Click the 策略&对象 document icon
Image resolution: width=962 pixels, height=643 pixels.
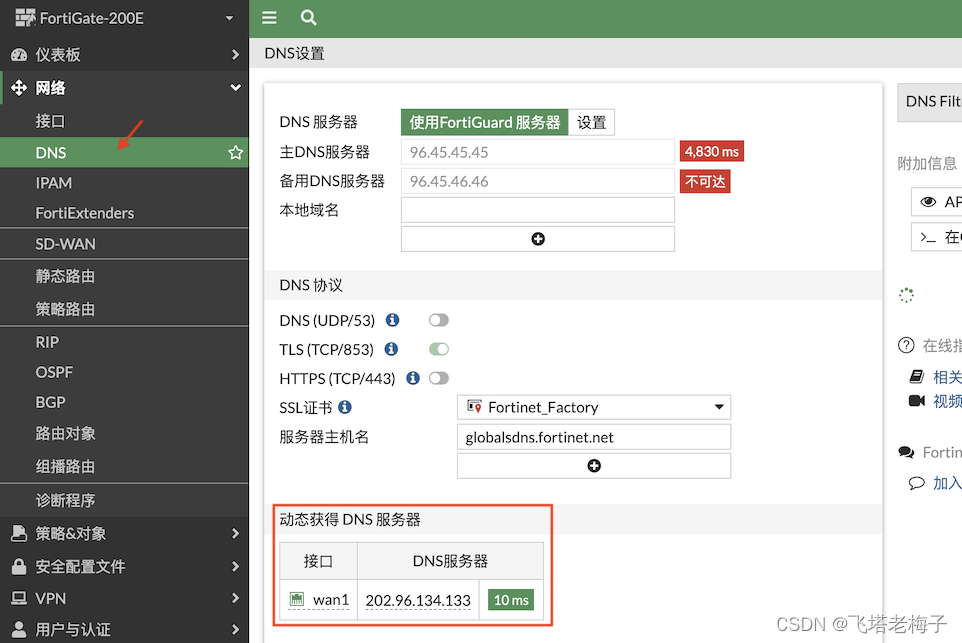click(x=19, y=533)
